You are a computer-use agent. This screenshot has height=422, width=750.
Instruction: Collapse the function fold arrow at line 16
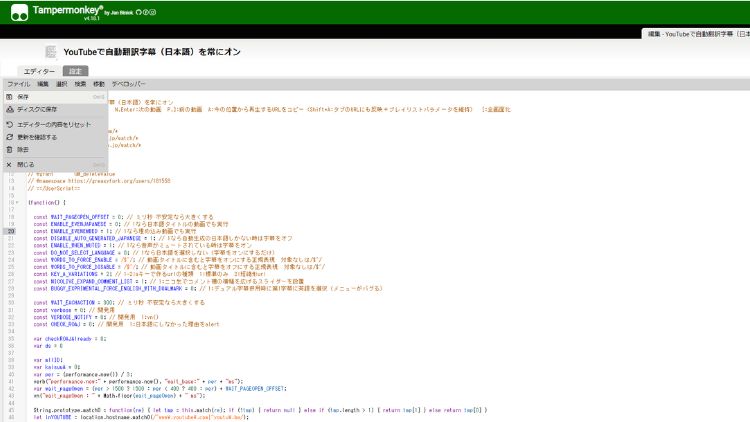[17, 202]
